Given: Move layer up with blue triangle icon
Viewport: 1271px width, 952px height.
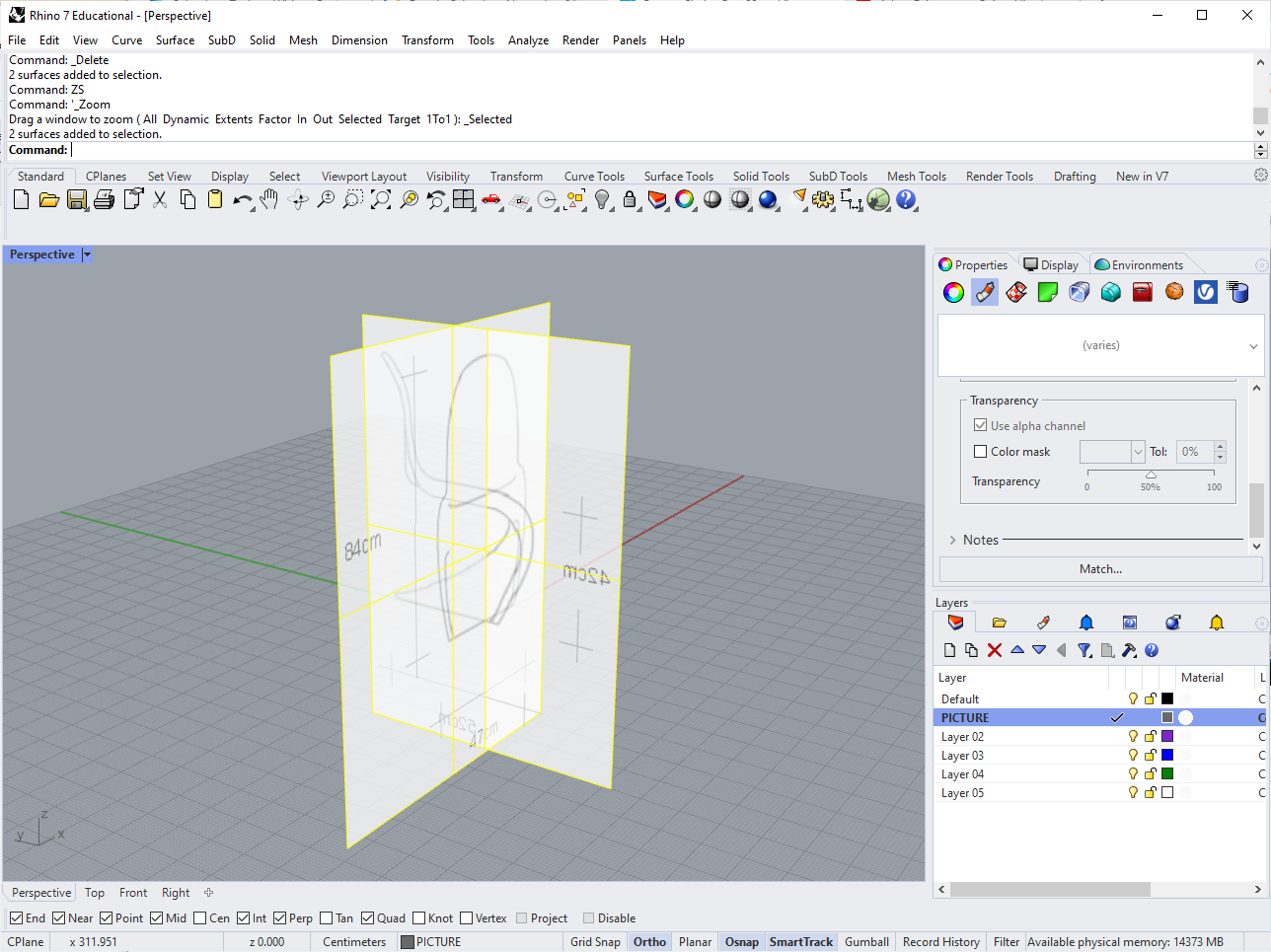Looking at the screenshot, I should (1017, 650).
